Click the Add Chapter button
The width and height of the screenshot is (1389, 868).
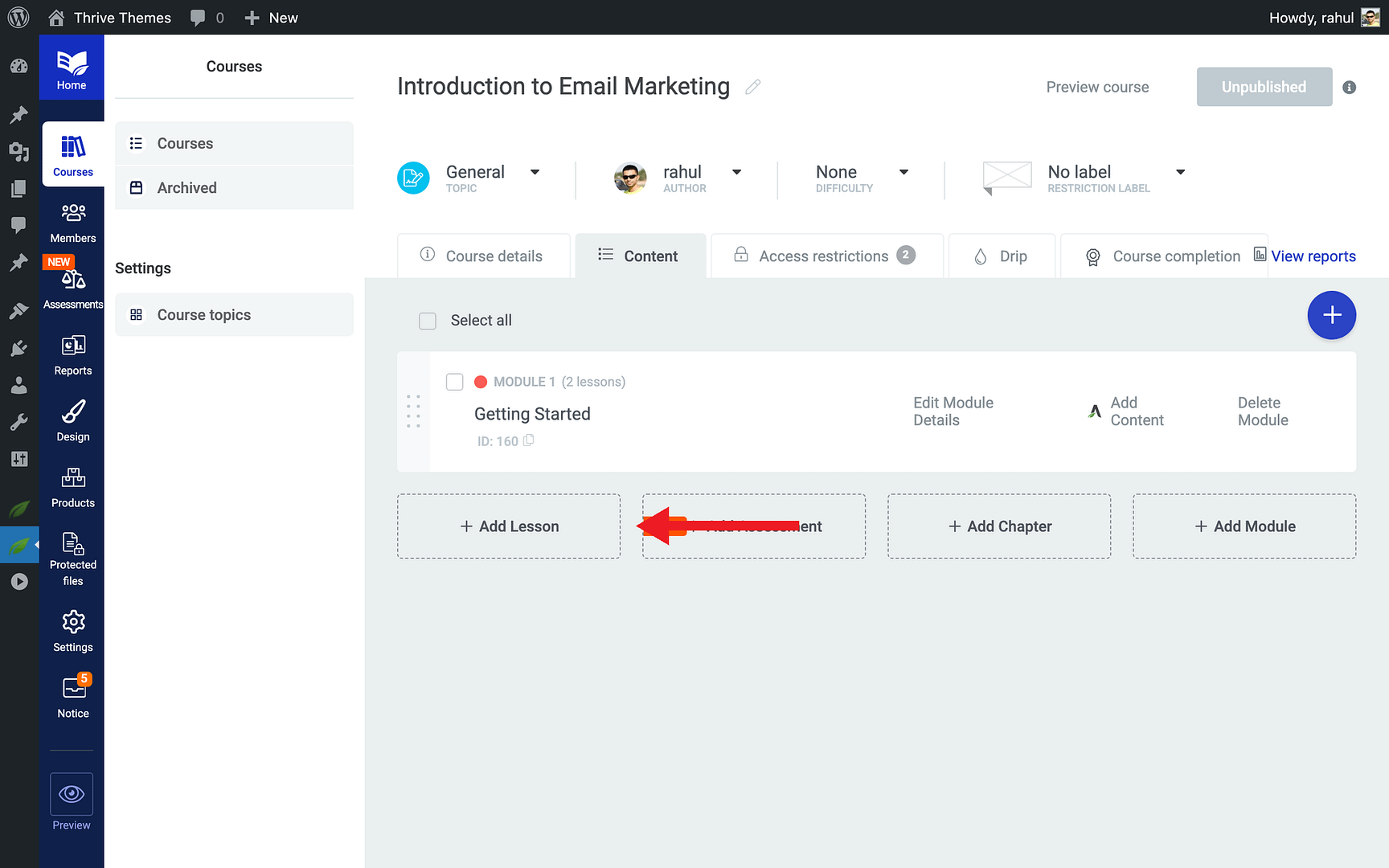click(999, 526)
